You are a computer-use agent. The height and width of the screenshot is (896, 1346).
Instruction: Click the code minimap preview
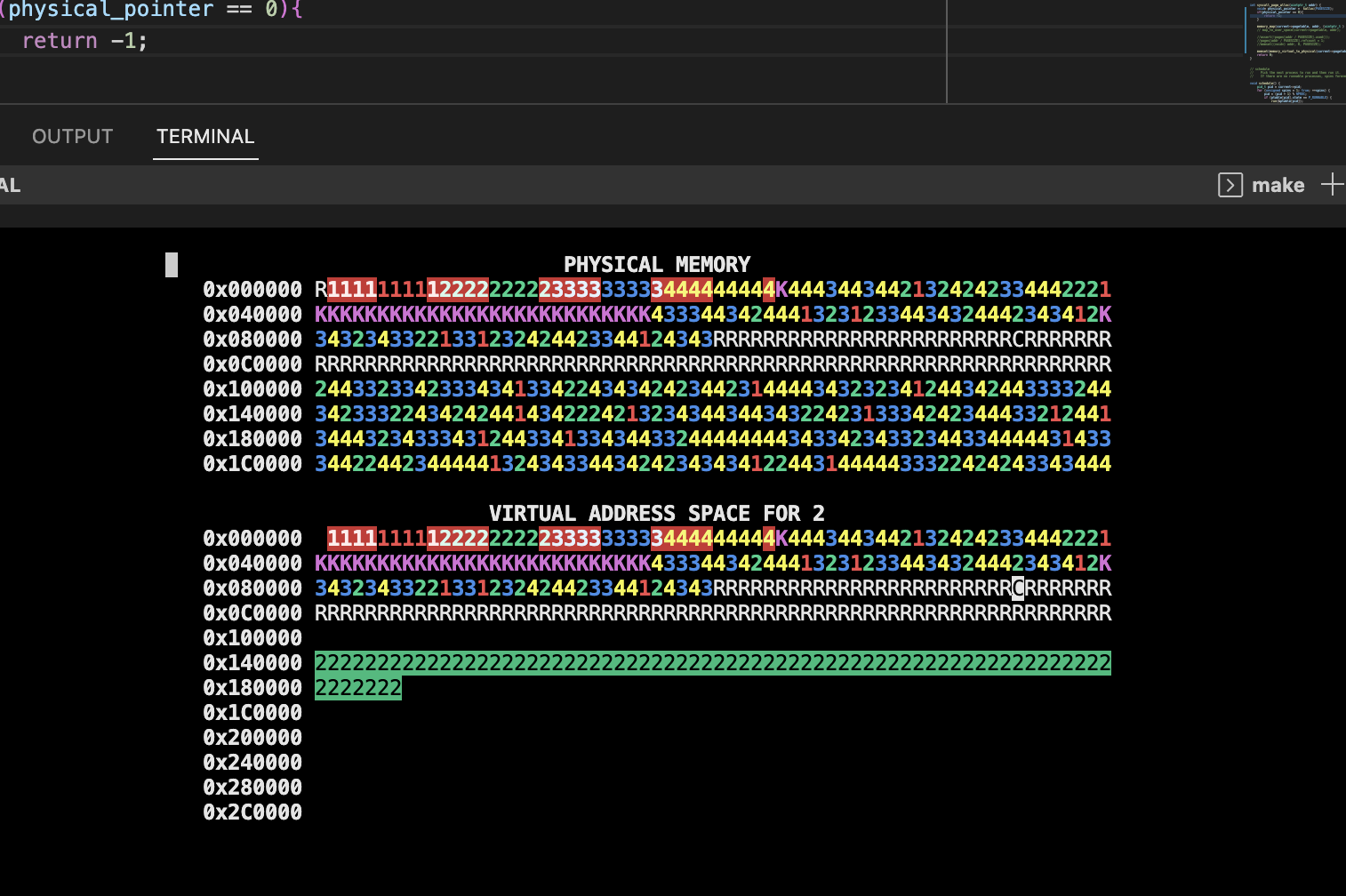click(1294, 53)
